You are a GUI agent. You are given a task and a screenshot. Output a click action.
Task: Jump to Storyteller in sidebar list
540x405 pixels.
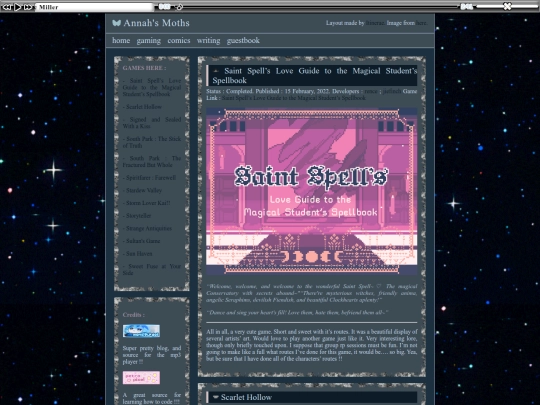137,216
